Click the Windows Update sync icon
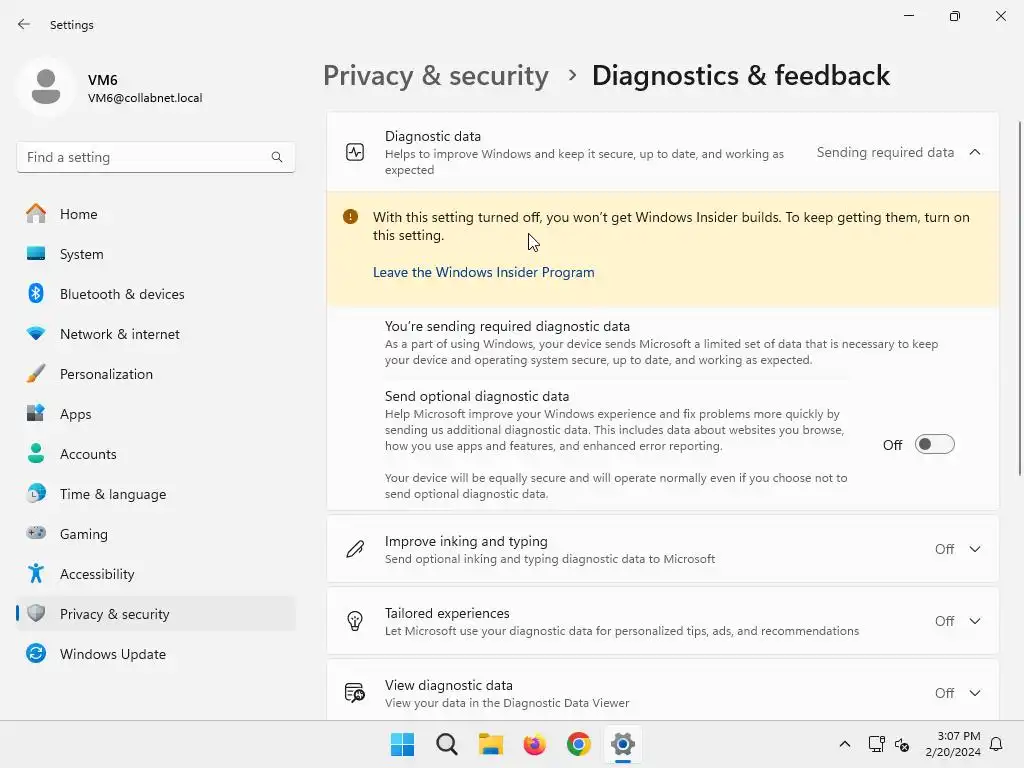 pyautogui.click(x=36, y=654)
